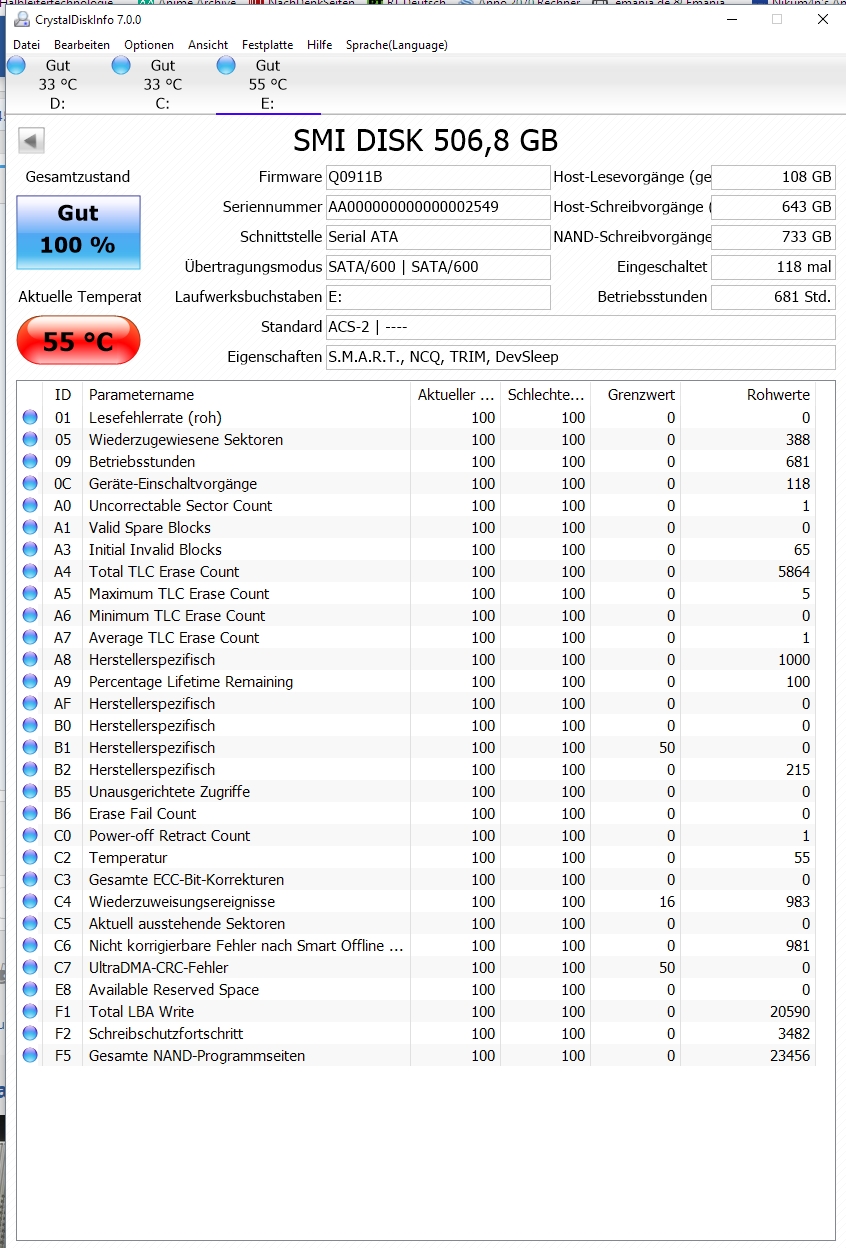The height and width of the screenshot is (1248, 846).
Task: Click status orb for Unausgerichtete Zugriffe
Action: tap(30, 792)
